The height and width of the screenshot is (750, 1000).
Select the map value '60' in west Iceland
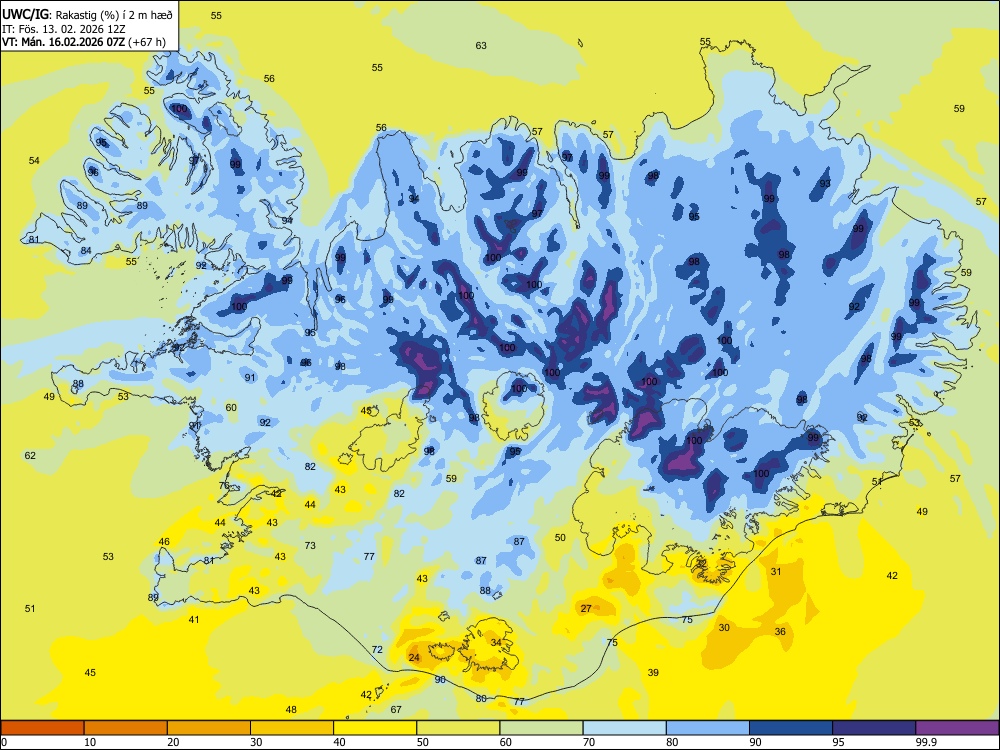pos(231,408)
